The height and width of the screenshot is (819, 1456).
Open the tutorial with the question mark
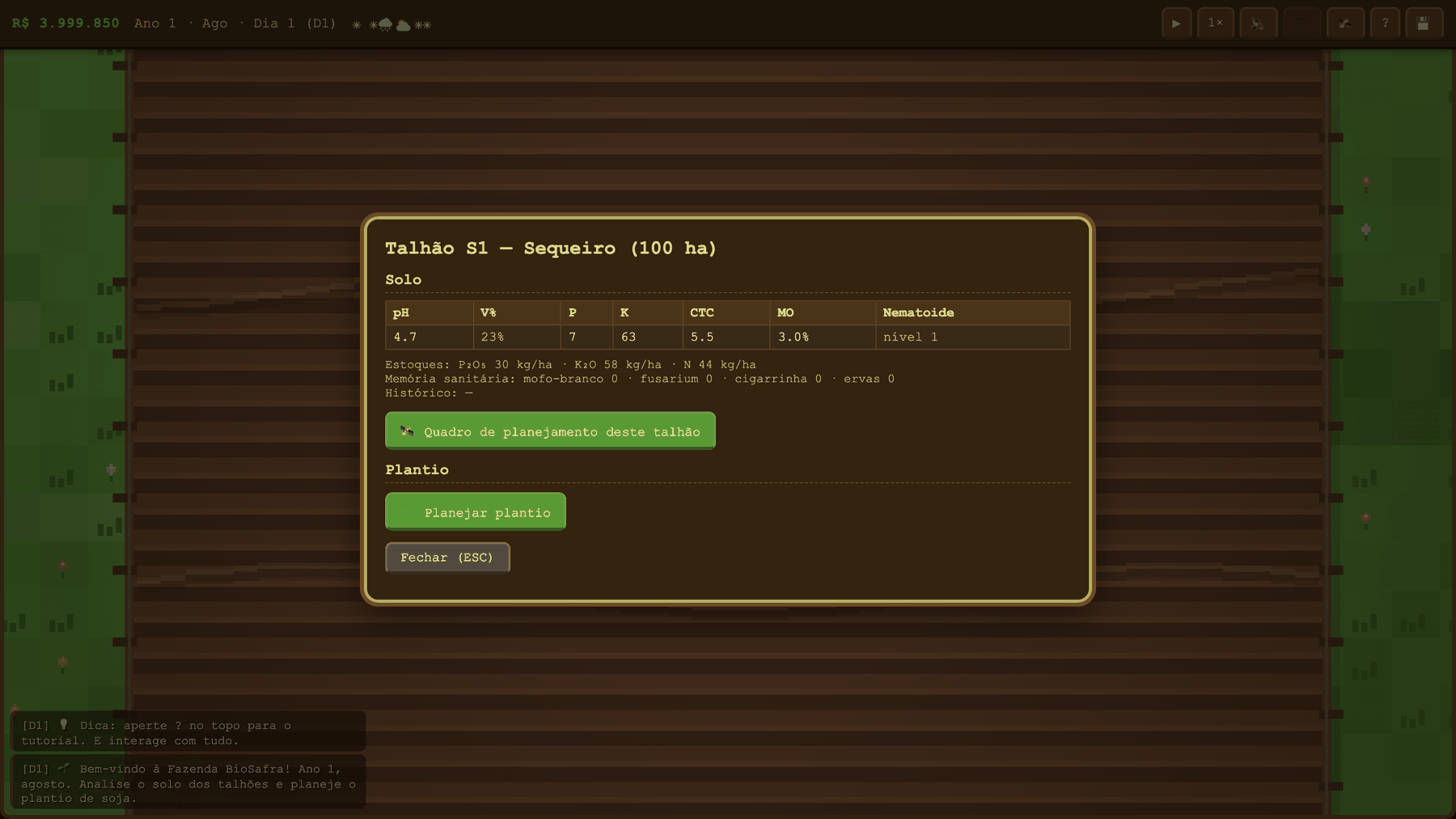tap(1386, 23)
